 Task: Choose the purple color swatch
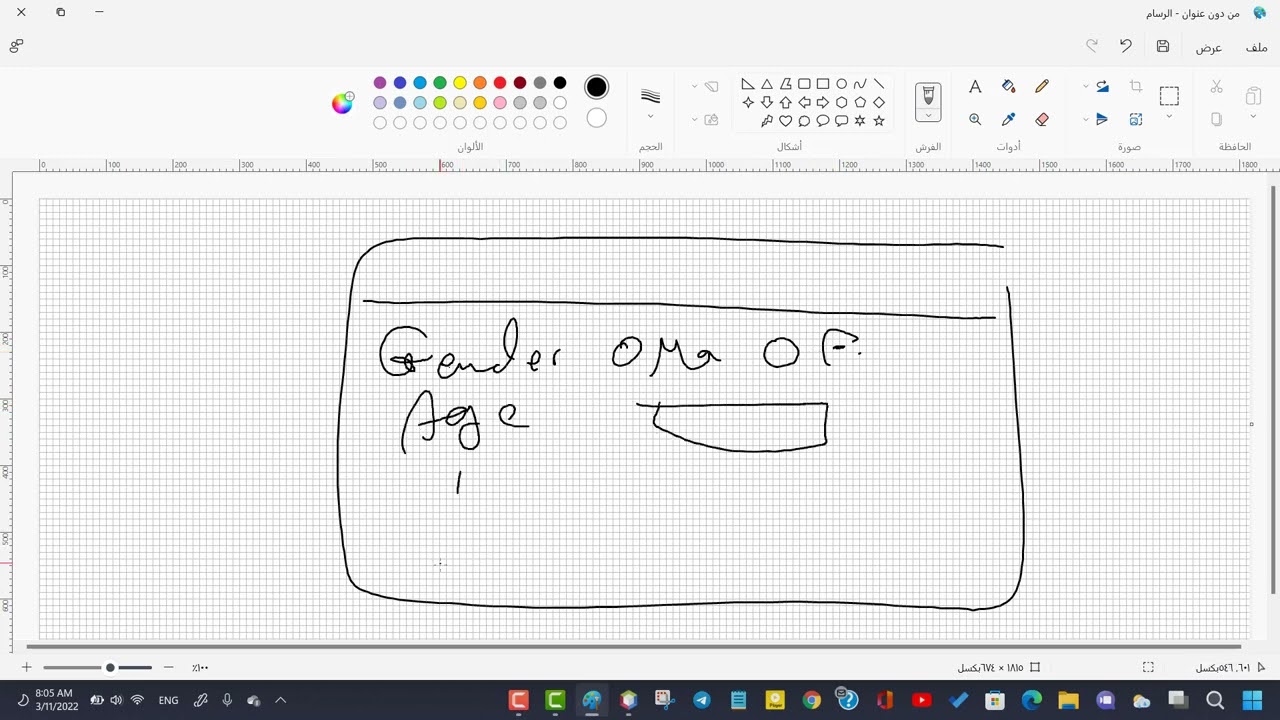[380, 83]
